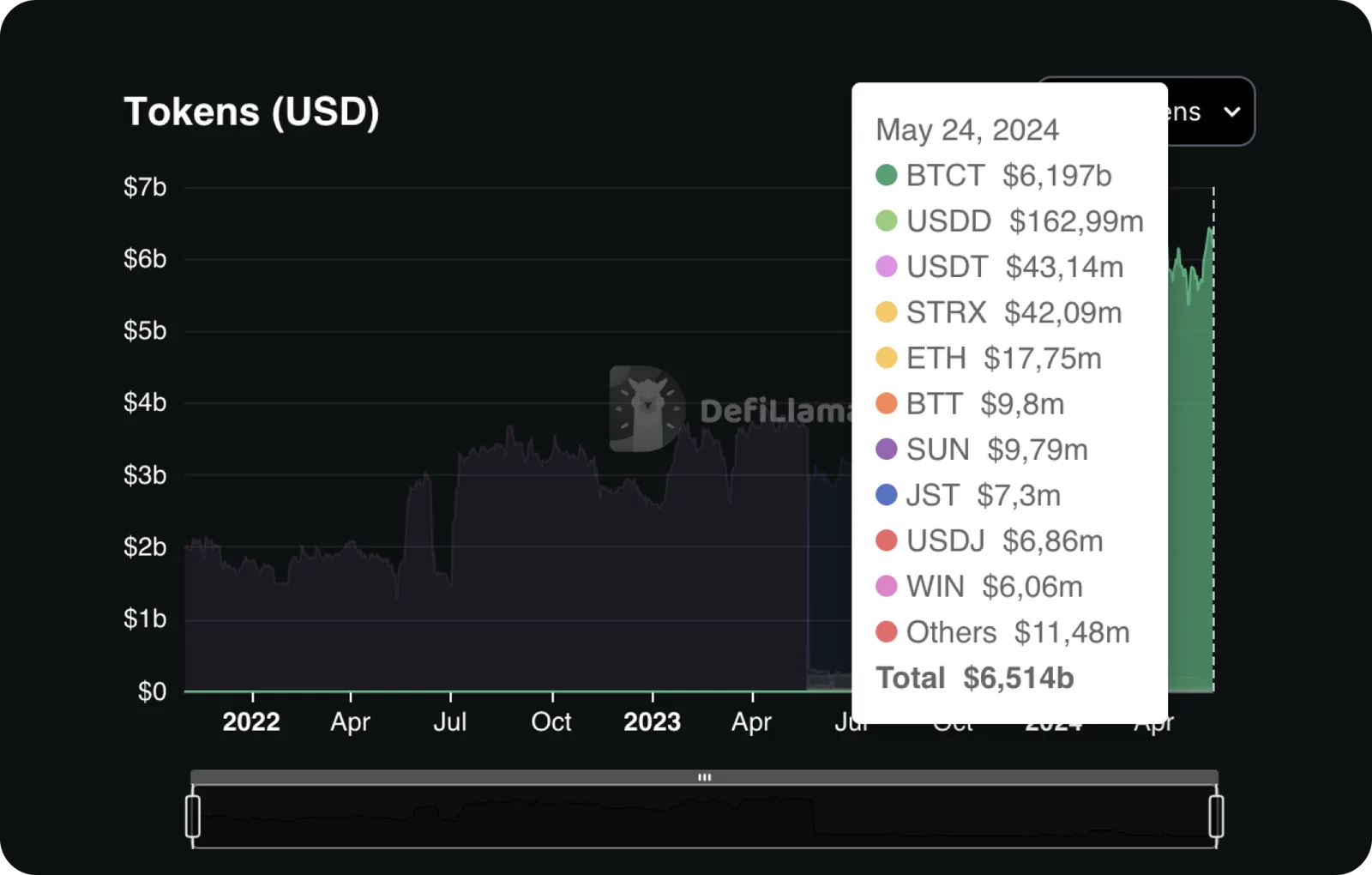Click the ETH legend dot

click(886, 358)
